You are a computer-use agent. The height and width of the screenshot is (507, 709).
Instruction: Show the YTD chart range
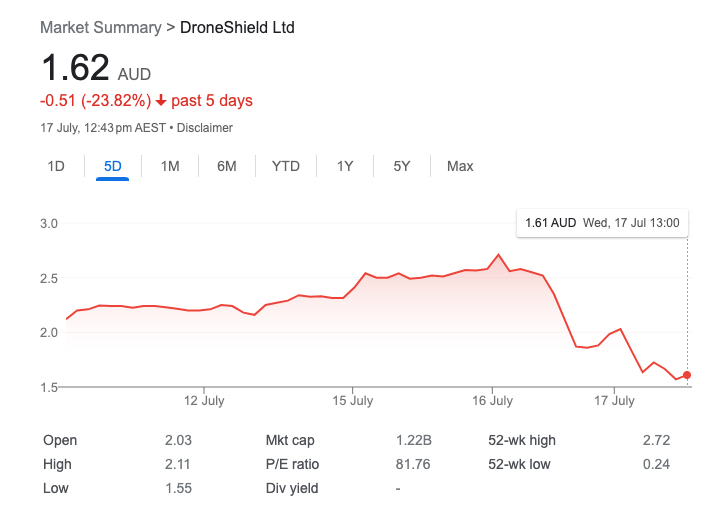click(286, 166)
